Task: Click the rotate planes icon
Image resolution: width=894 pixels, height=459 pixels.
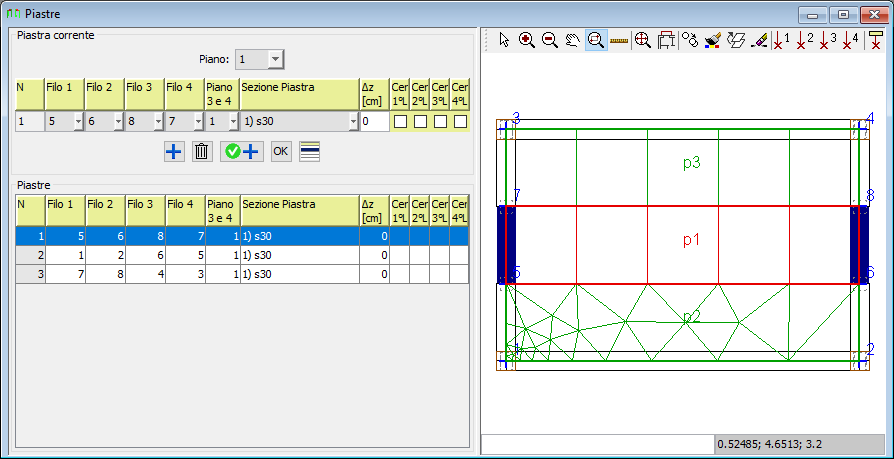Action: click(x=737, y=40)
